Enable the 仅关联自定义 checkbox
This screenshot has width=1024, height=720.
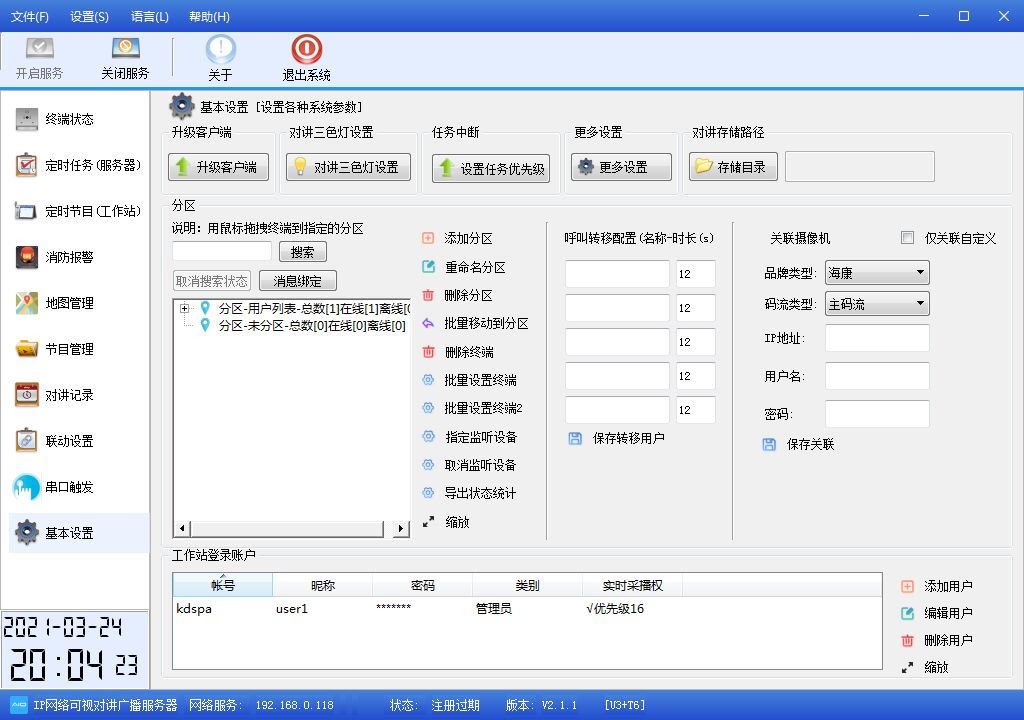908,237
